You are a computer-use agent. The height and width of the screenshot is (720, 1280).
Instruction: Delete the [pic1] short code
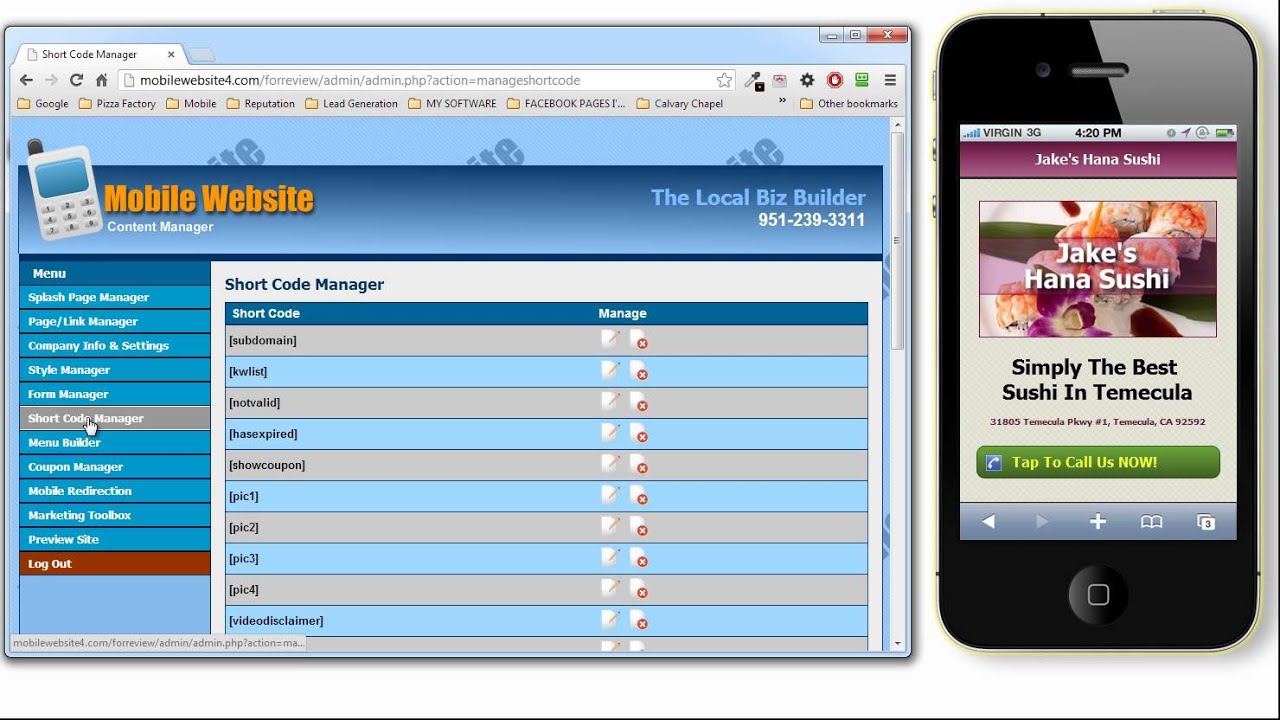tap(638, 495)
